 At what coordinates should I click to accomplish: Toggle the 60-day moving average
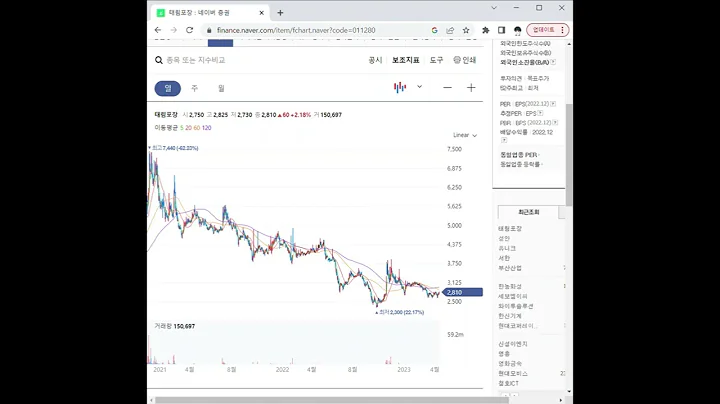[x=197, y=128]
